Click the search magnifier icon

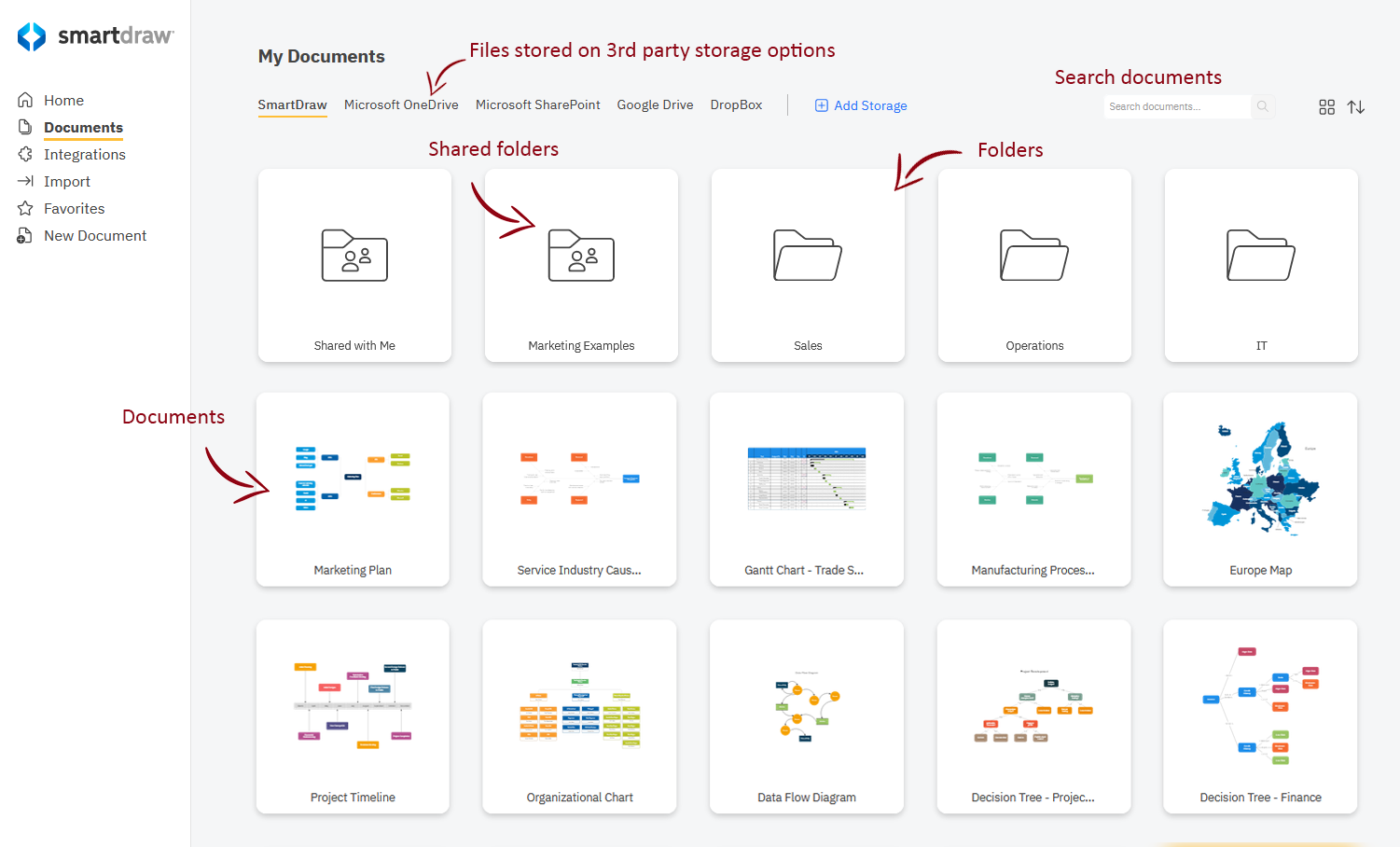(1262, 106)
